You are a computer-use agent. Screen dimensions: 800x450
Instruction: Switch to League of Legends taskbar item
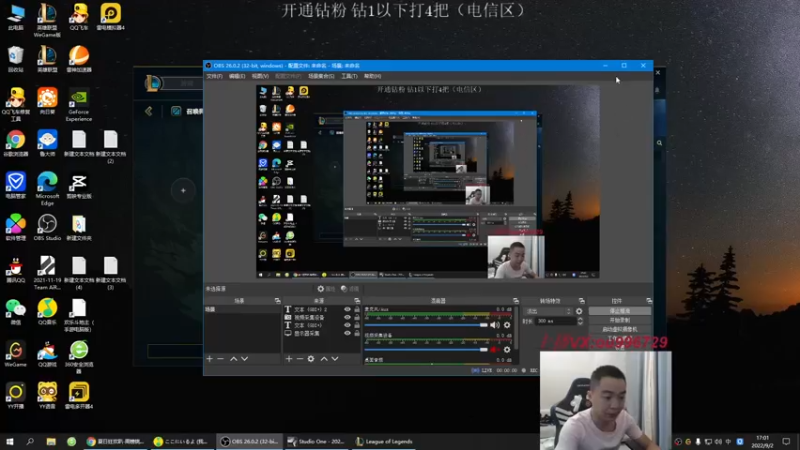tap(383, 441)
